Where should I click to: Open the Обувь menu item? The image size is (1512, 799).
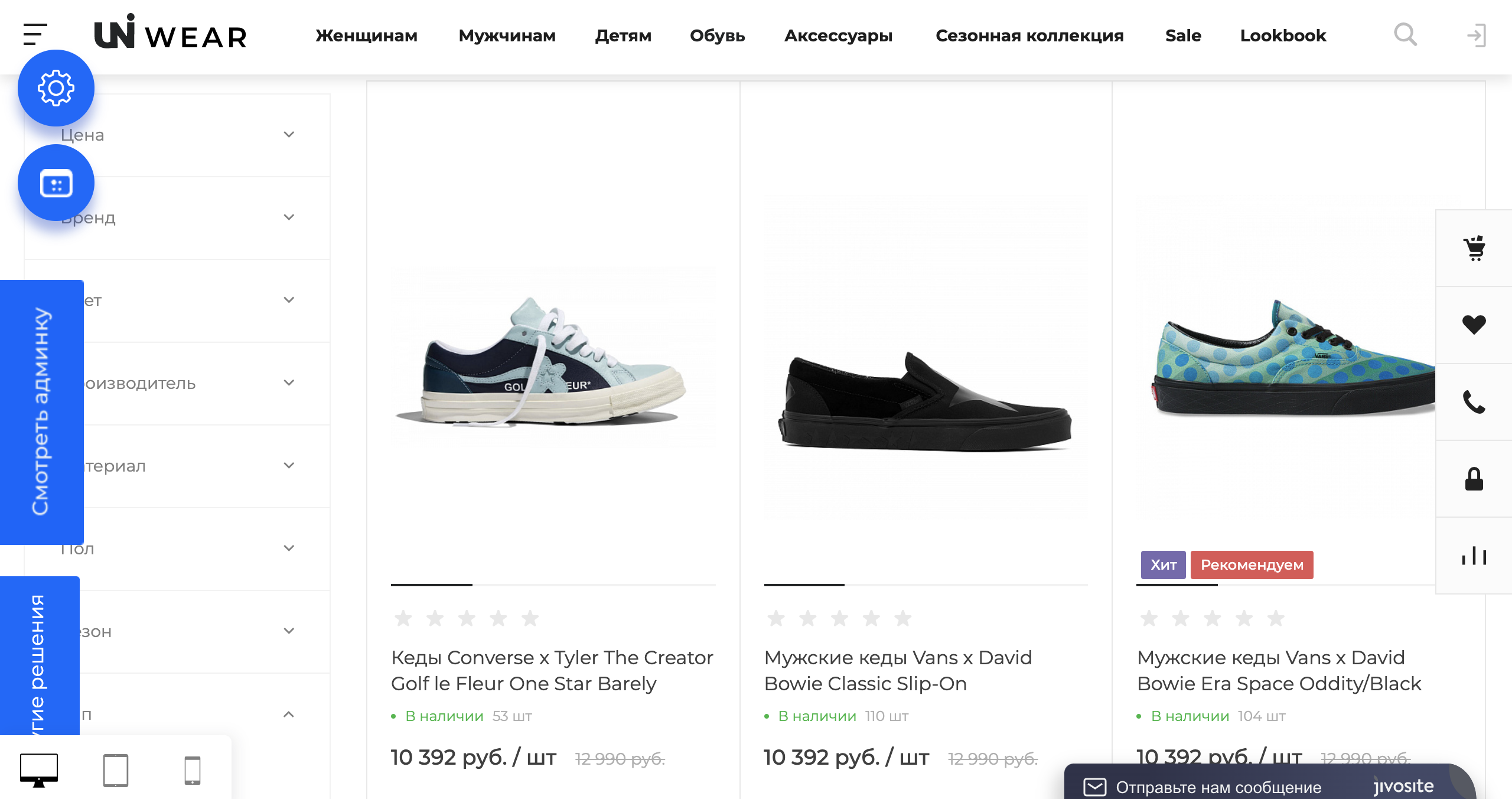pyautogui.click(x=717, y=35)
